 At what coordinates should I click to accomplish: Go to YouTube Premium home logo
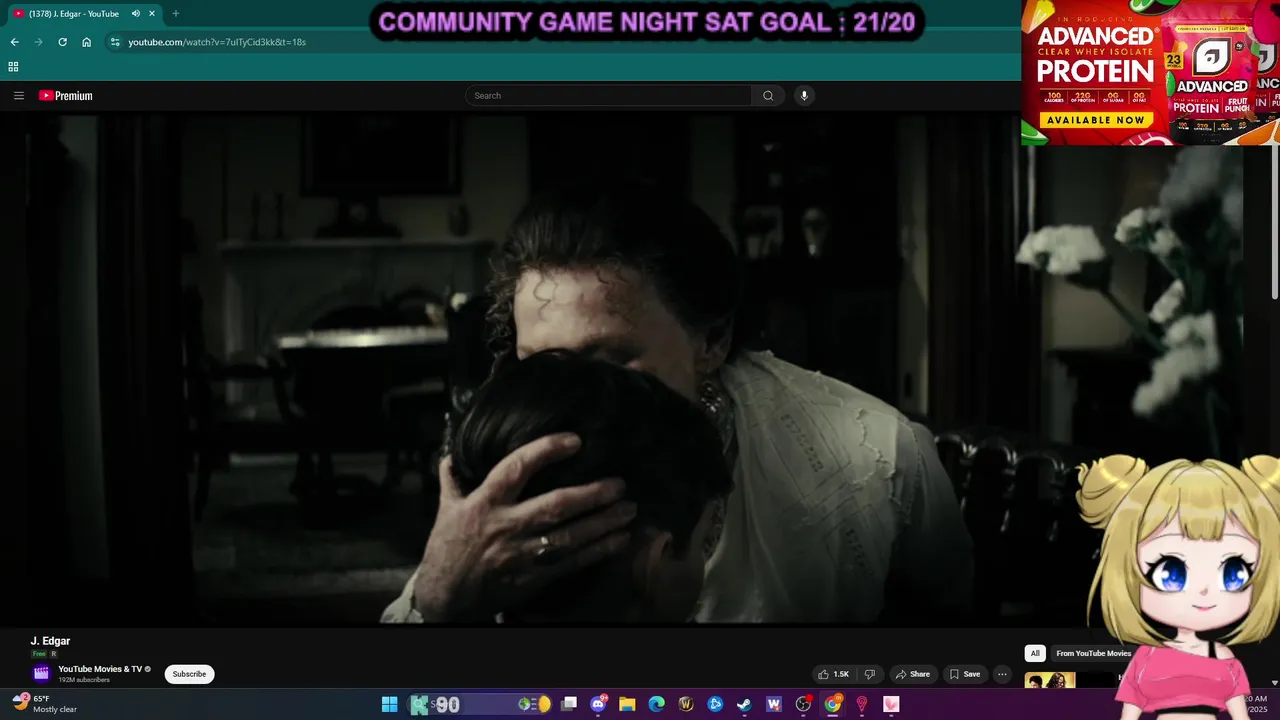pos(66,96)
